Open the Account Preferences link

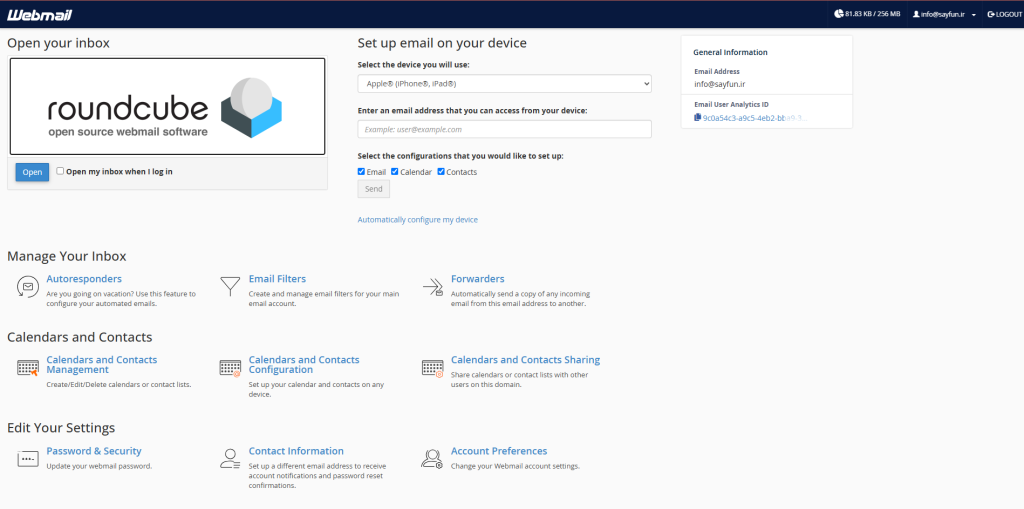pyautogui.click(x=499, y=451)
